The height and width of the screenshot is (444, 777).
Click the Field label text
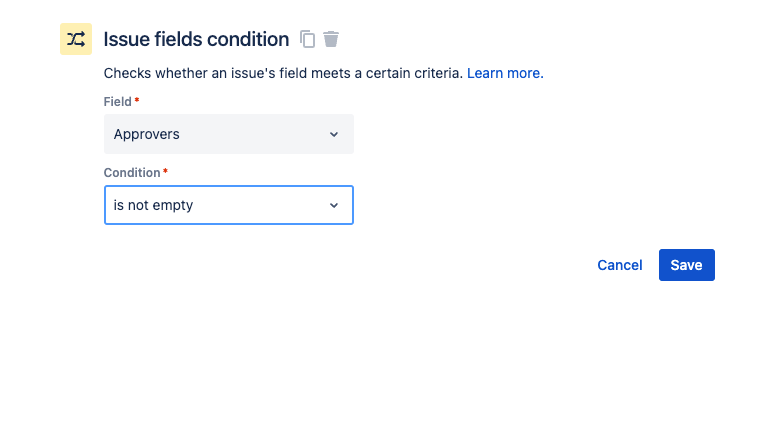click(x=117, y=102)
